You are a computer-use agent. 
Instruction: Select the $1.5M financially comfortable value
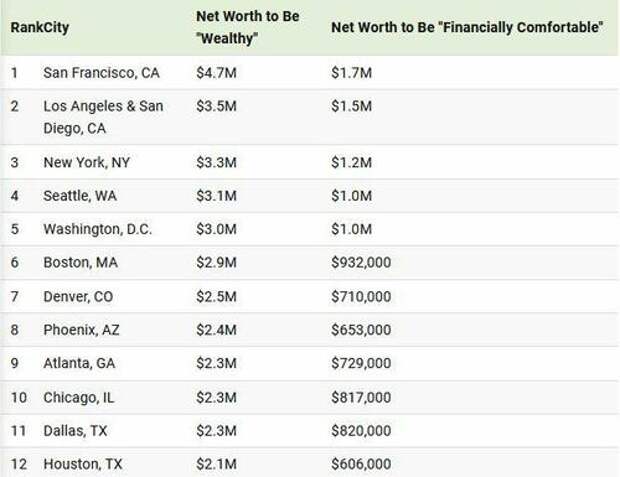350,107
